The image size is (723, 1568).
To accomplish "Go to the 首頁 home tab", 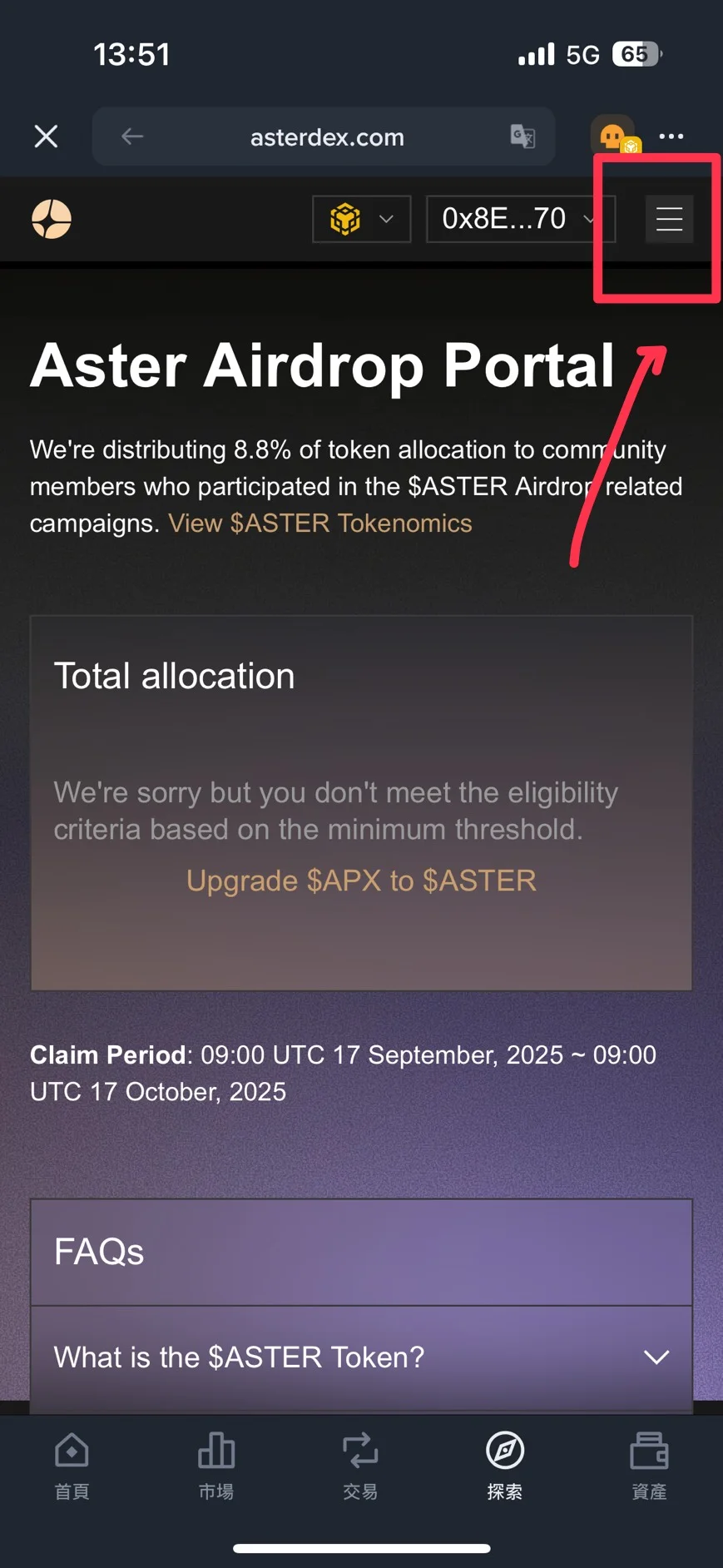I will tap(72, 1466).
